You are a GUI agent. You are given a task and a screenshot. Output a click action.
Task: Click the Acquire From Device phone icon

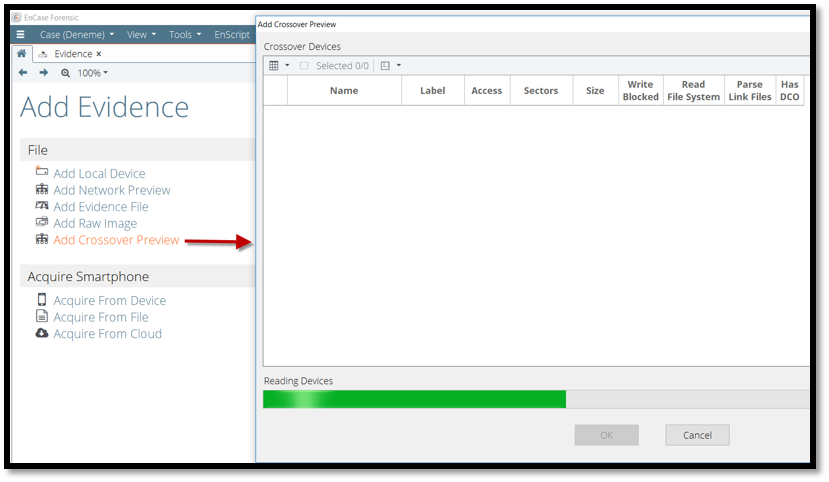[42, 300]
